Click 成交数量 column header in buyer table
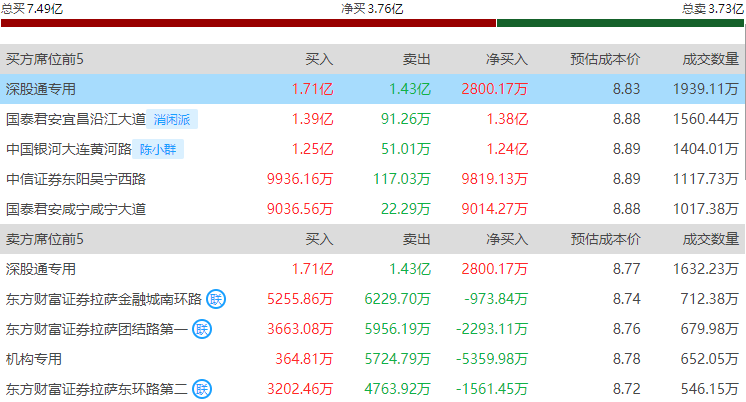The image size is (746, 402). point(711,59)
